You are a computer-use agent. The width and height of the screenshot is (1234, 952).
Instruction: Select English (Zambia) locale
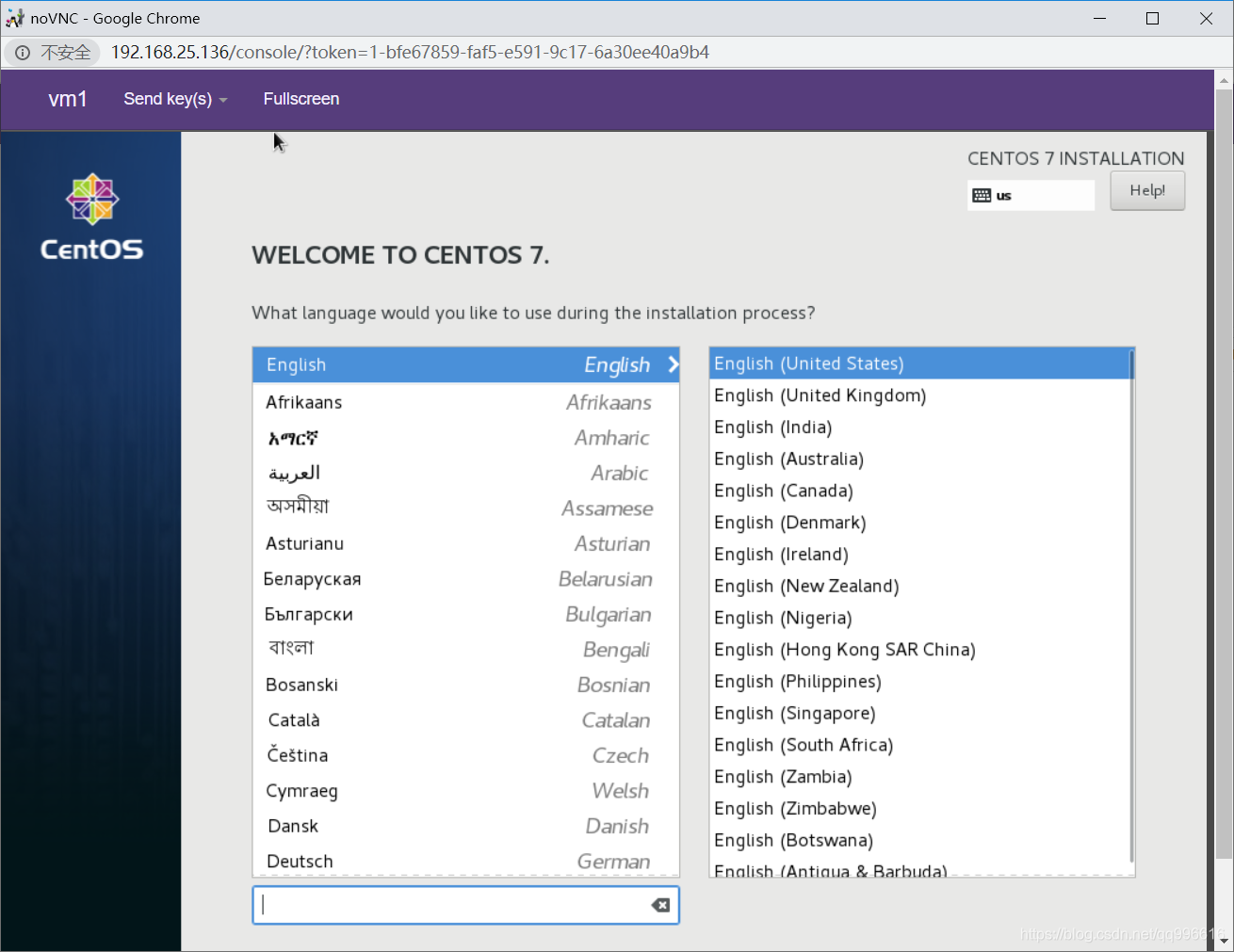pos(918,777)
